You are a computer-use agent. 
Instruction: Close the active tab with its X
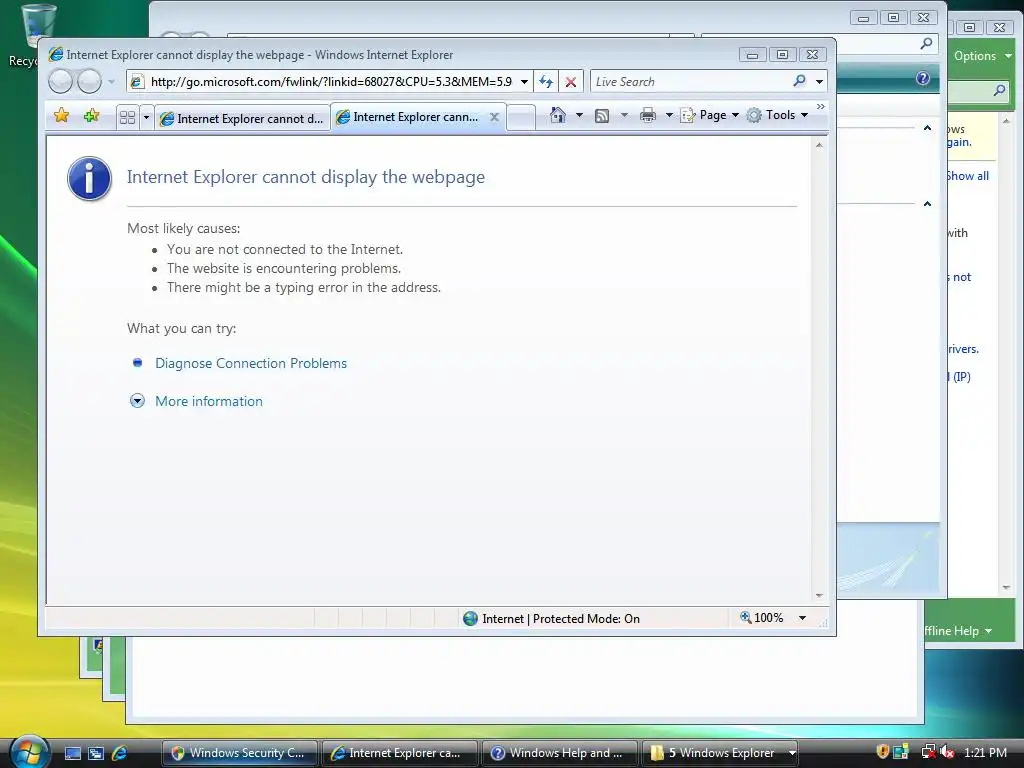pyautogui.click(x=494, y=117)
